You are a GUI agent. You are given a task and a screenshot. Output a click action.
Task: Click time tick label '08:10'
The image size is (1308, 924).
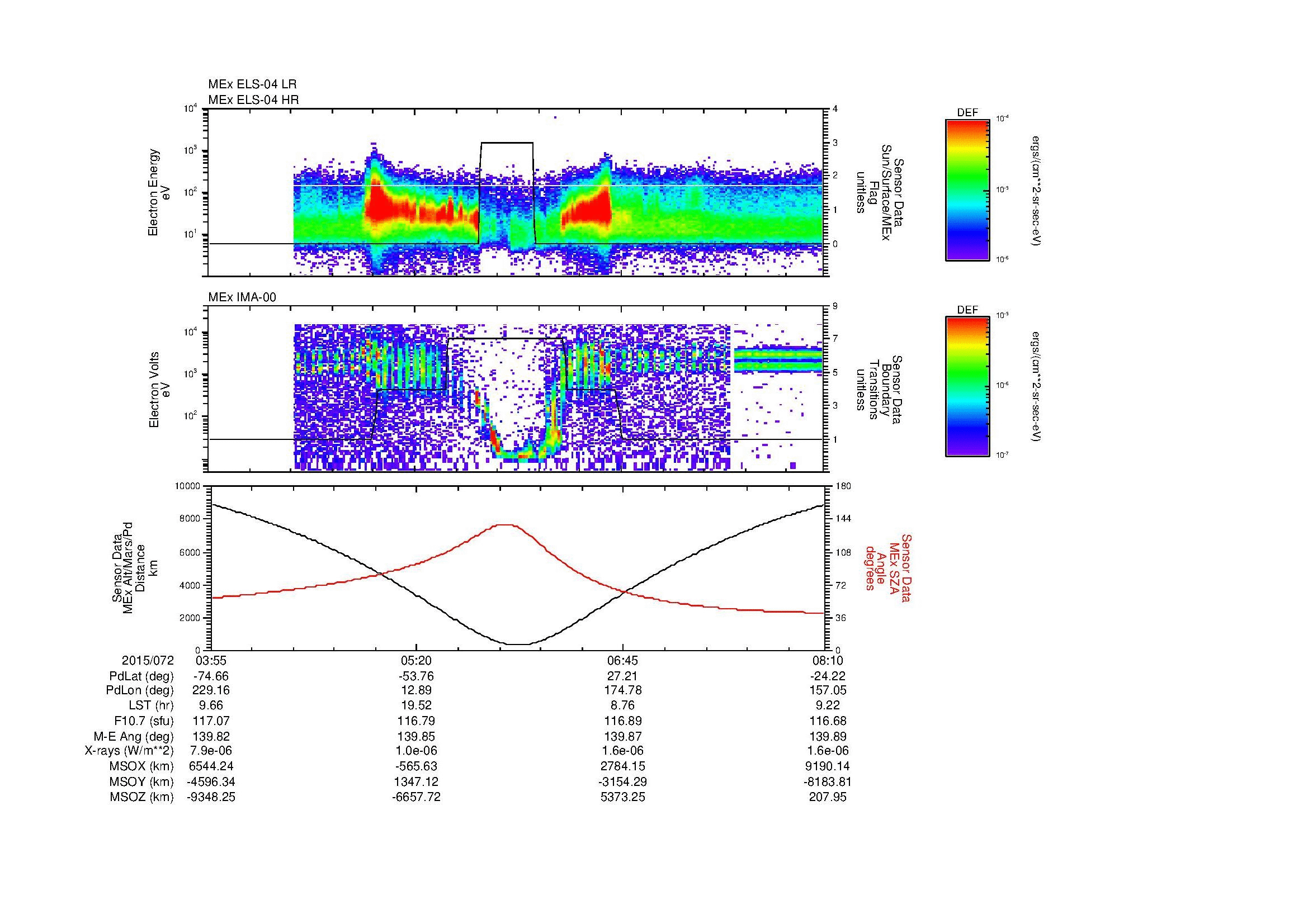[828, 660]
